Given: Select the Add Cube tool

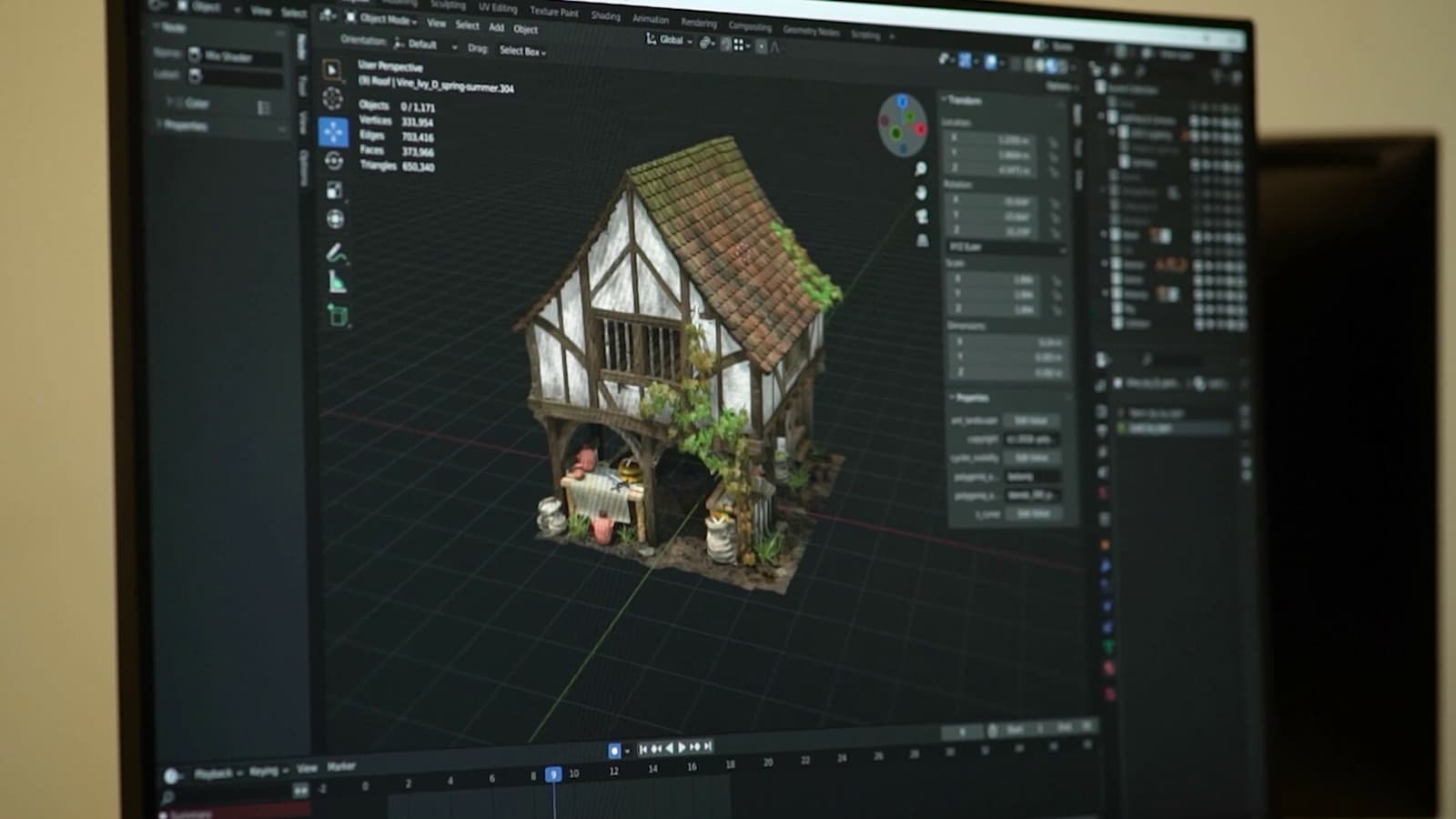Looking at the screenshot, I should point(338,315).
